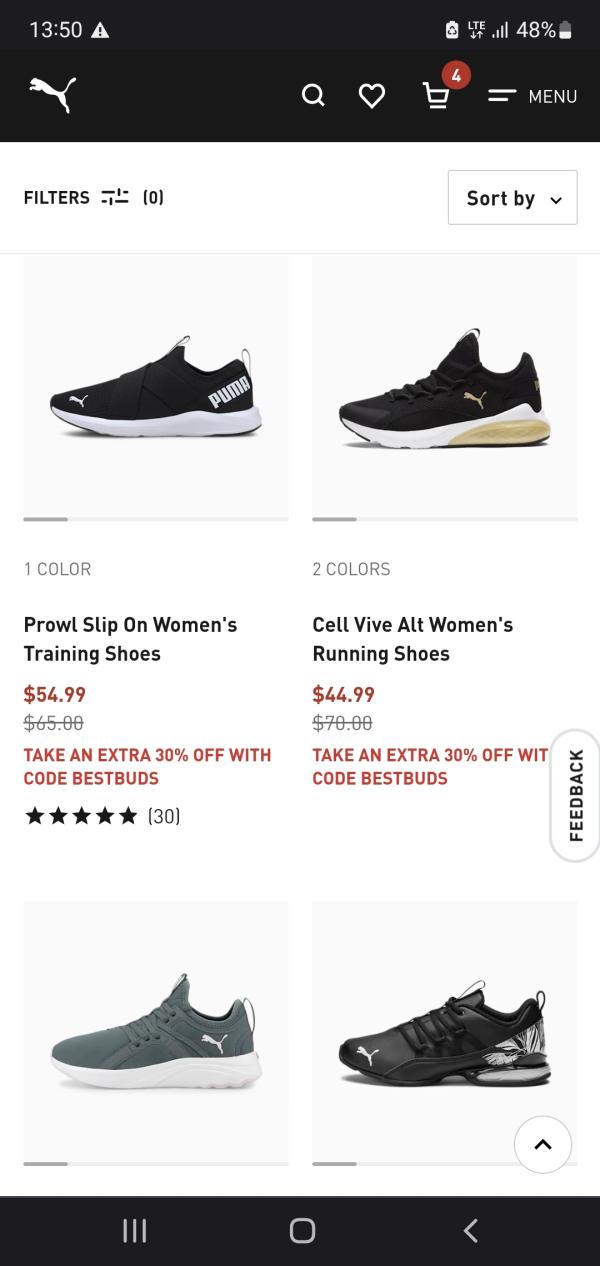Open Prowl Slip On Women's Training Shoes link

(x=130, y=639)
